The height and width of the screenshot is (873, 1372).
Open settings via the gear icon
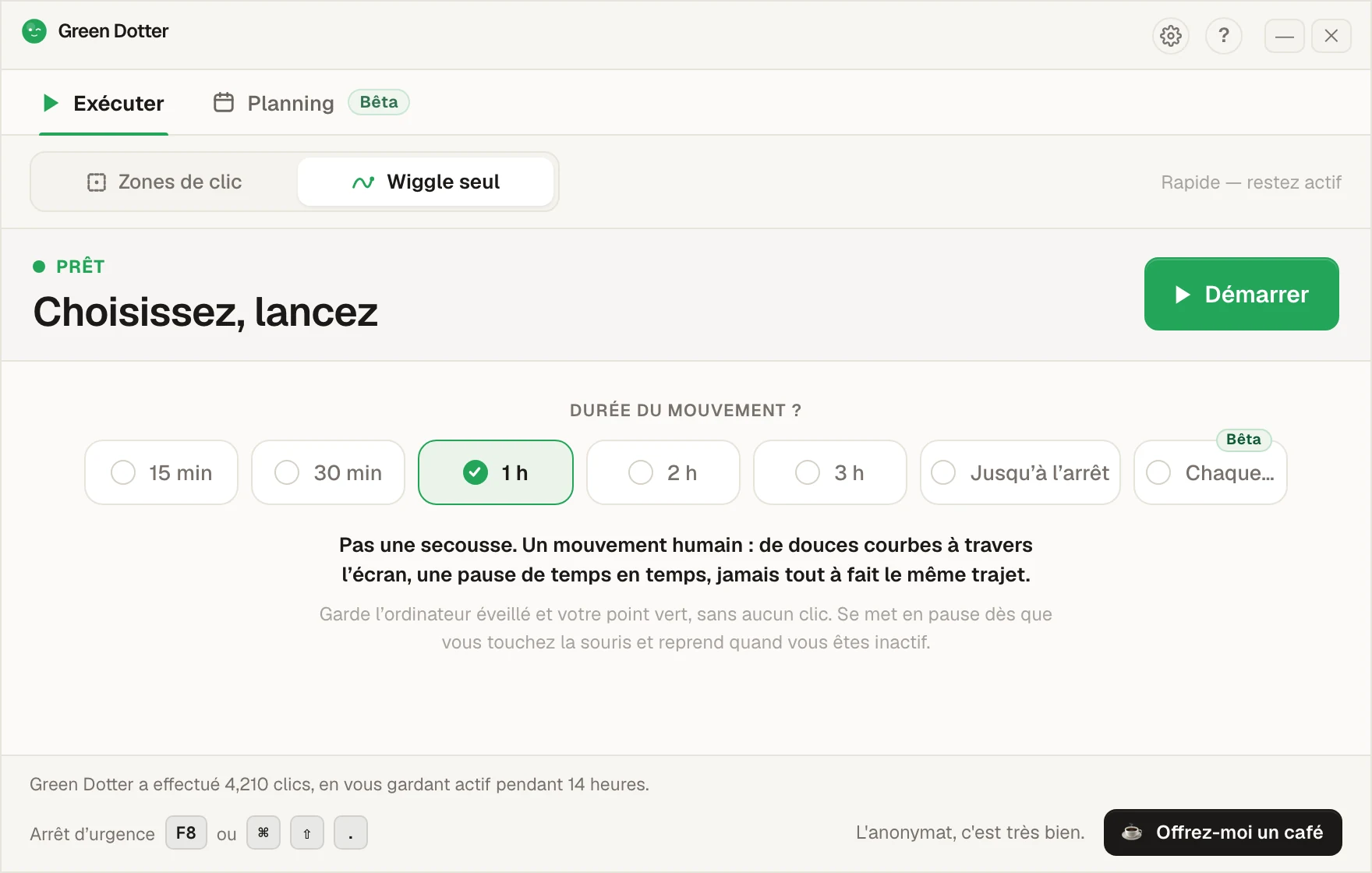pyautogui.click(x=1170, y=36)
